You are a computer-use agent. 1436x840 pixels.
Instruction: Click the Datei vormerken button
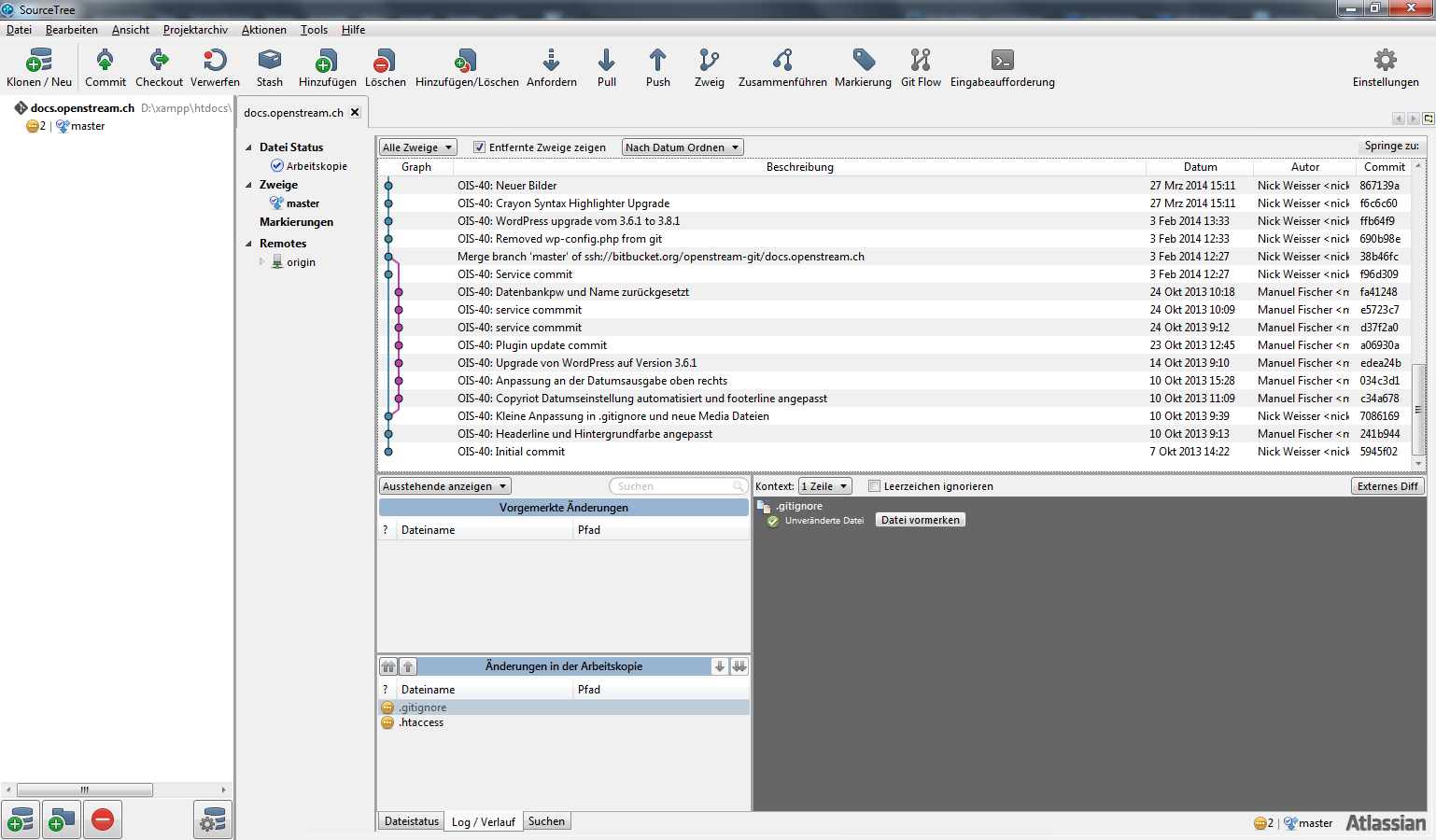[x=920, y=520]
